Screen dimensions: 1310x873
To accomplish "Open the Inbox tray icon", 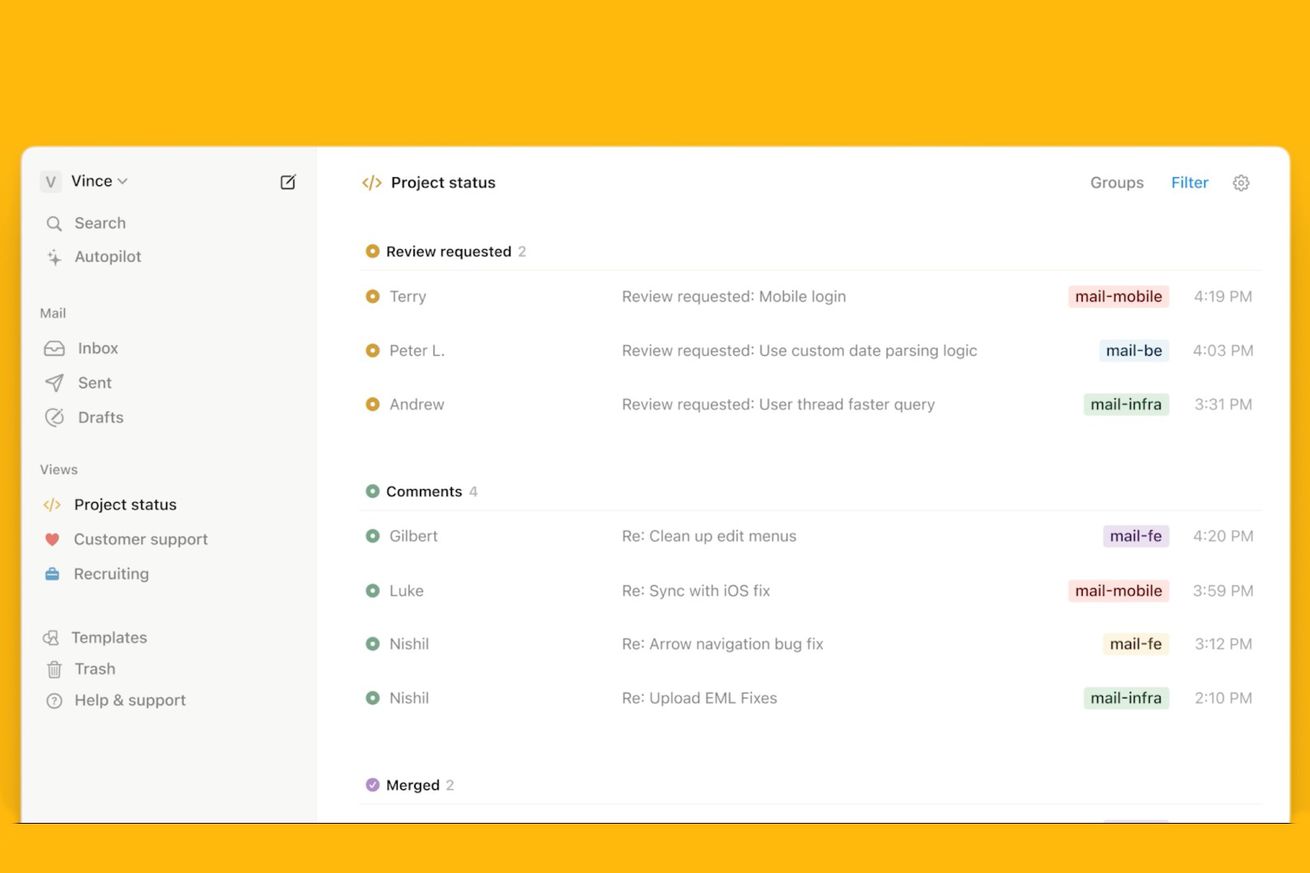I will pos(54,349).
